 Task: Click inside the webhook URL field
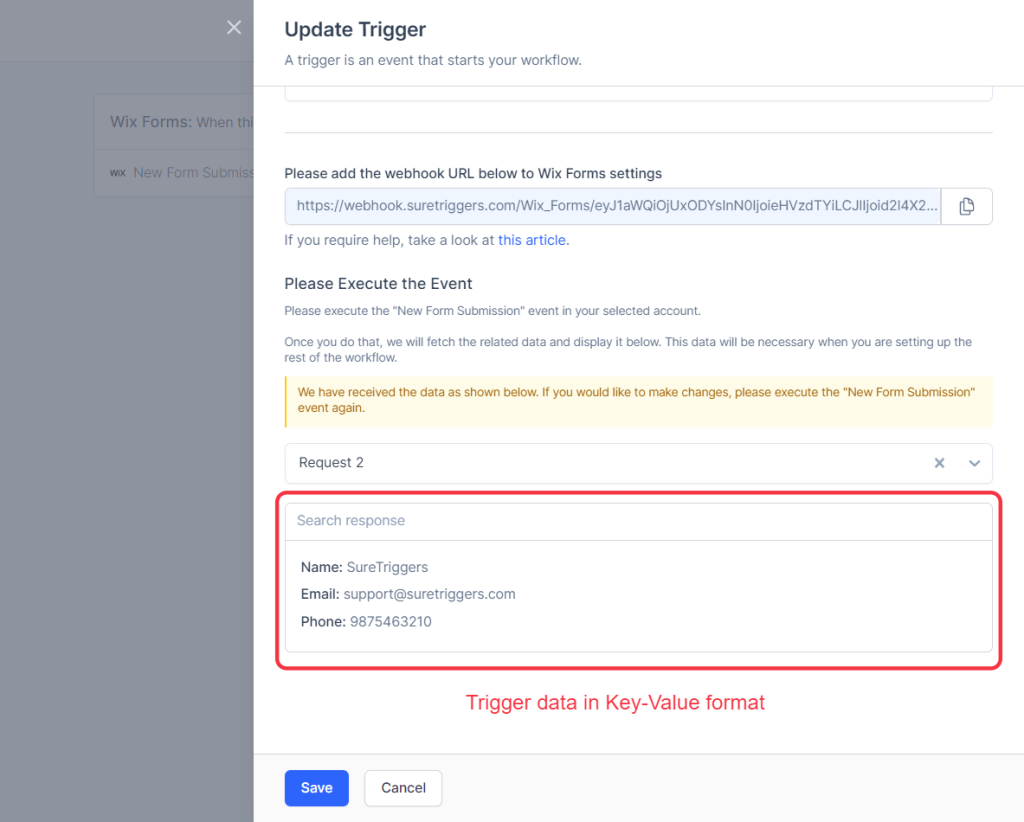pyautogui.click(x=612, y=206)
